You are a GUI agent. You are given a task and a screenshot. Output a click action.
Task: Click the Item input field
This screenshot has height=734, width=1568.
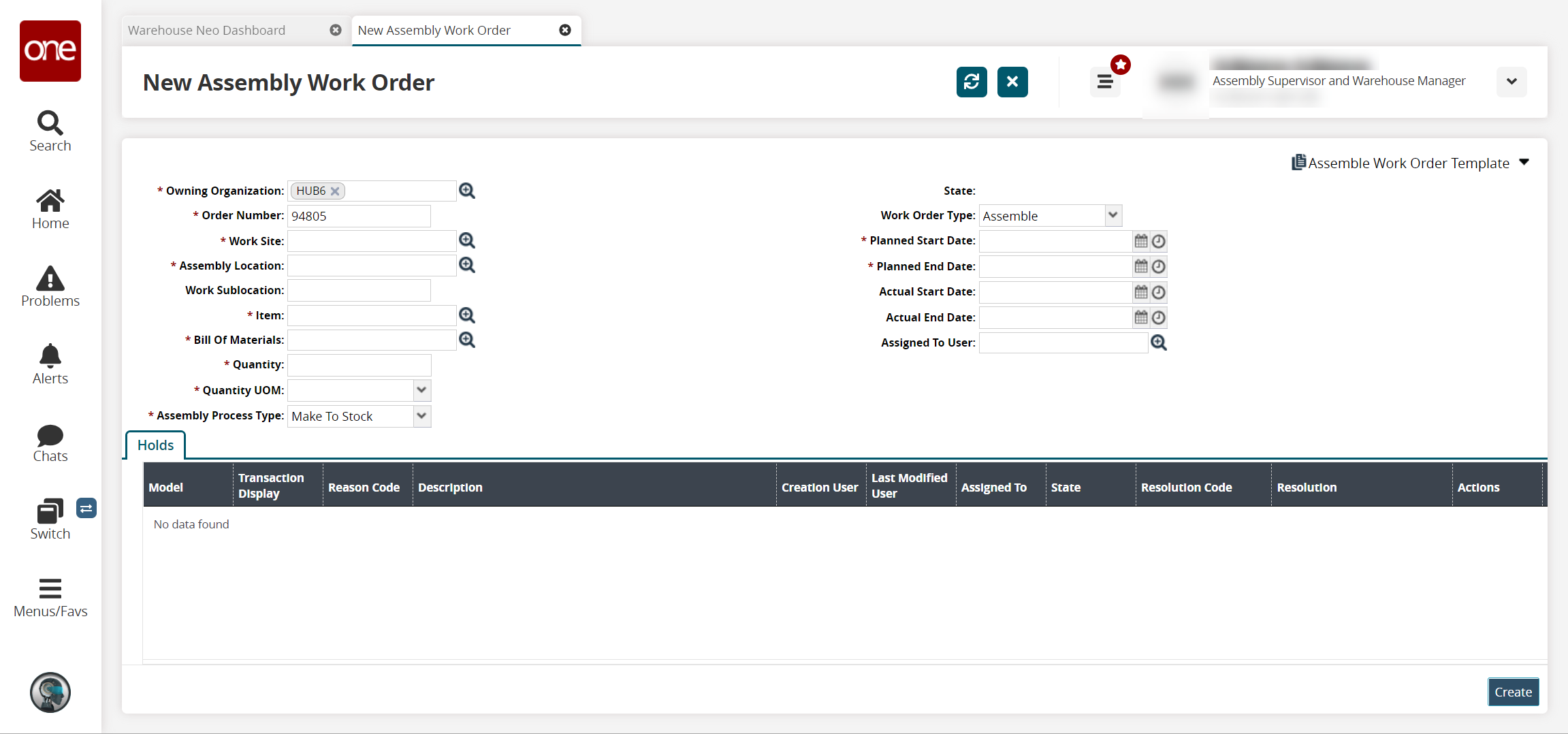point(372,315)
